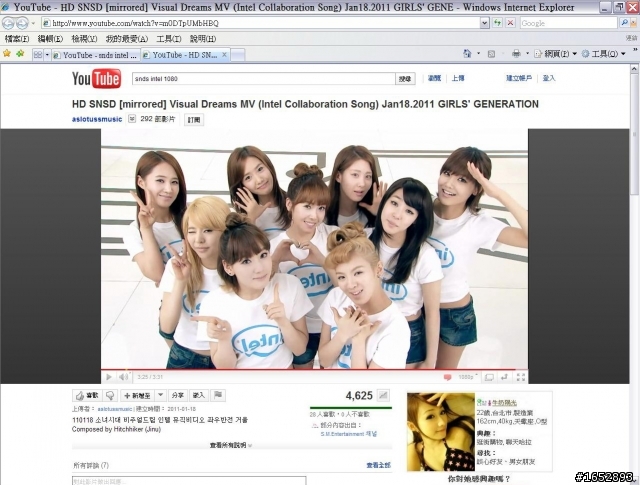Open the Quick Tabs dropdown arrow
Screen dimensions: 640x485
tap(47, 54)
